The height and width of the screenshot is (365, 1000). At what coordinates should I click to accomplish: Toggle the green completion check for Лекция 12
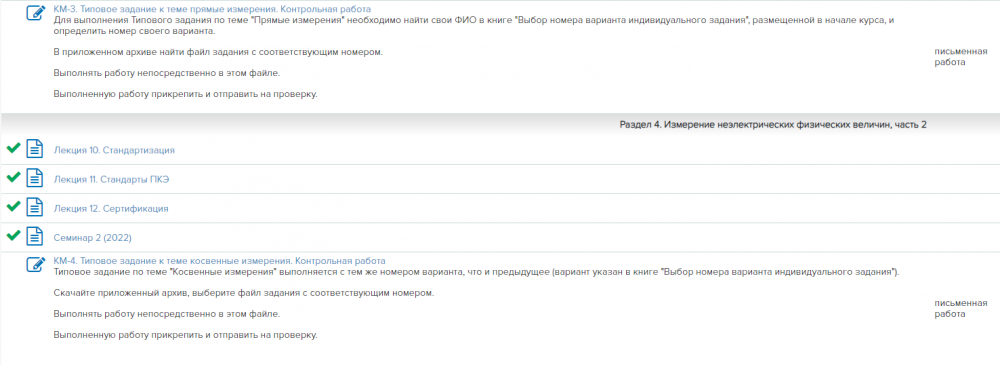(x=13, y=207)
